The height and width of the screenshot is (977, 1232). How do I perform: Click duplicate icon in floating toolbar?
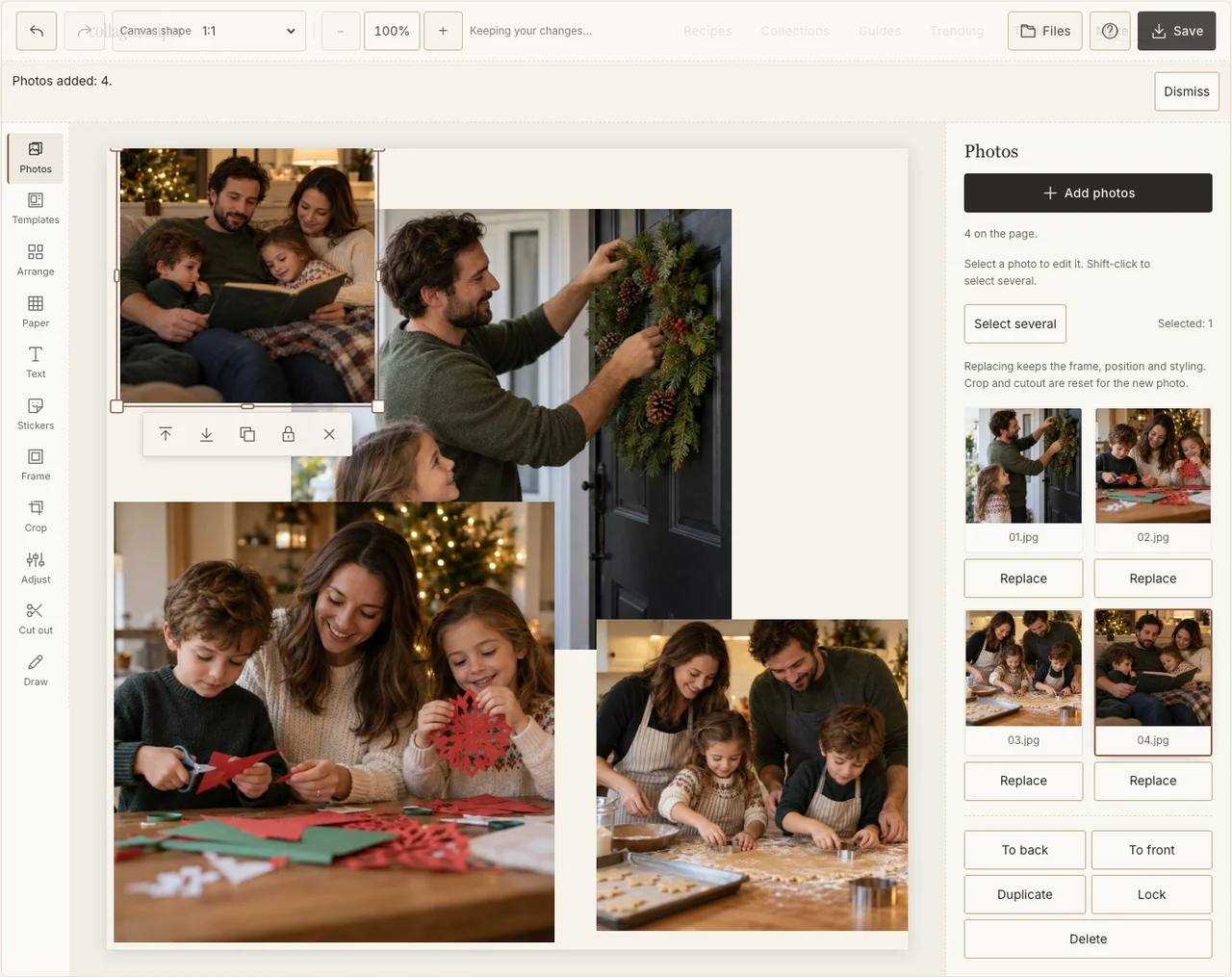[x=247, y=434]
